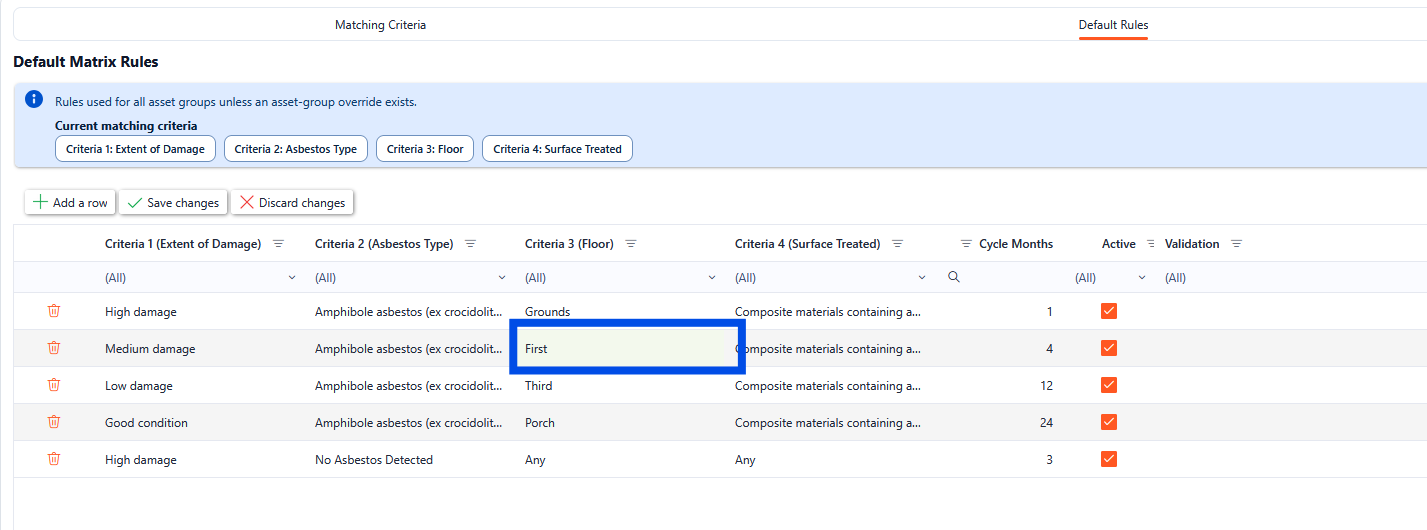Click trash icon for Medium damage row
This screenshot has width=1427, height=530.
[x=54, y=348]
